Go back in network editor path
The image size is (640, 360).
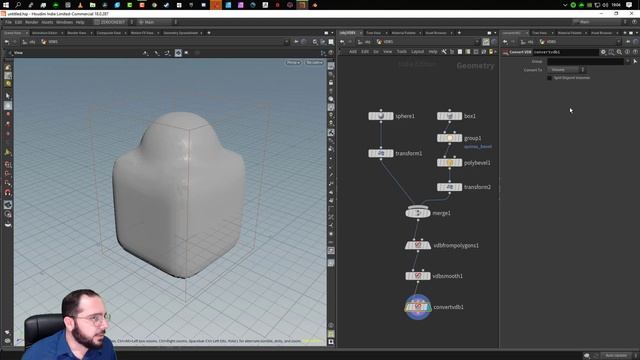(342, 42)
